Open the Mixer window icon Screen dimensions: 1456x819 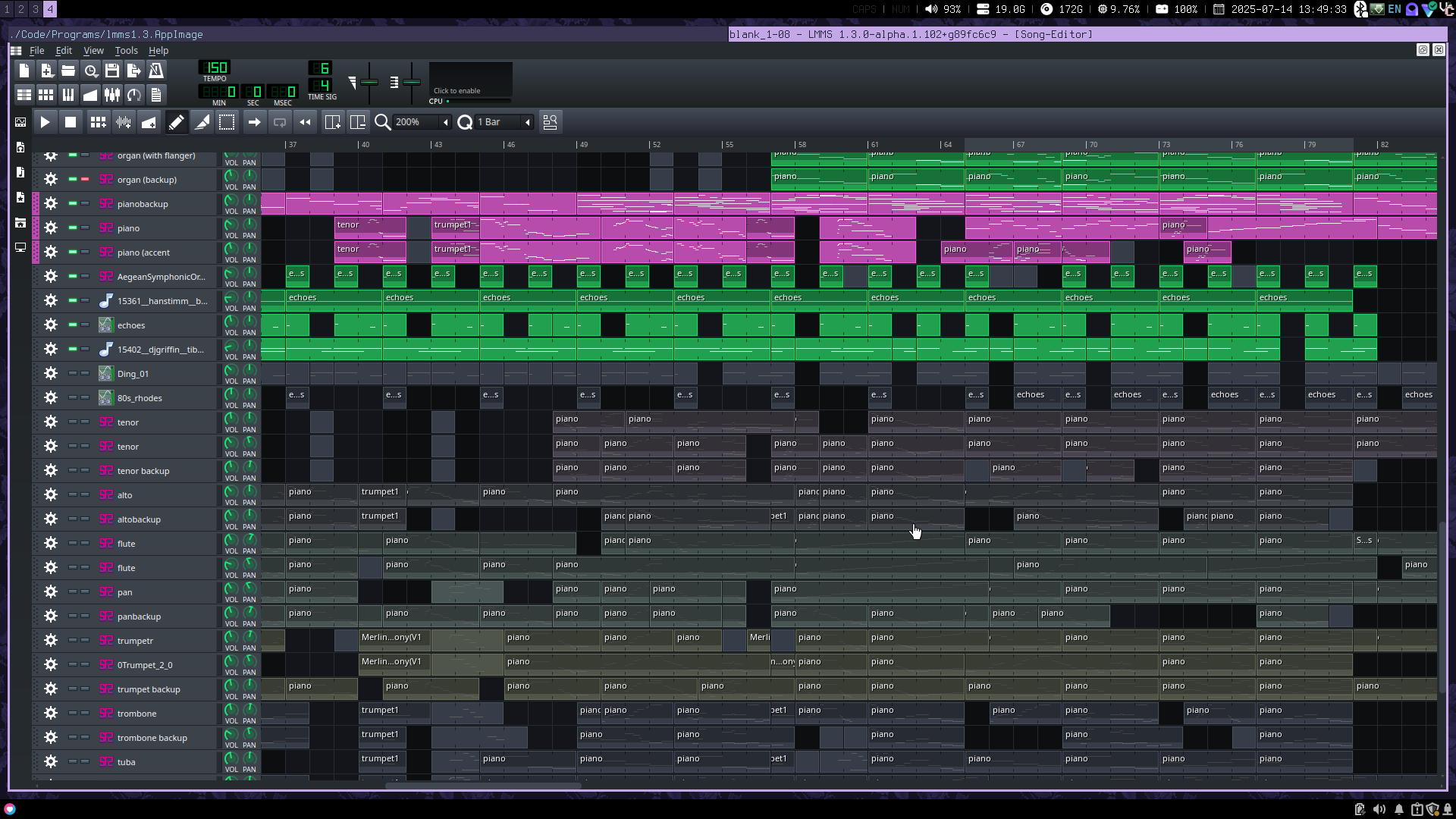coord(112,95)
